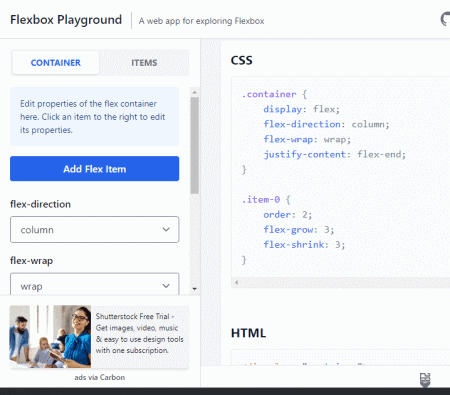
Task: Switch to the ITEMS tab
Action: 144,63
